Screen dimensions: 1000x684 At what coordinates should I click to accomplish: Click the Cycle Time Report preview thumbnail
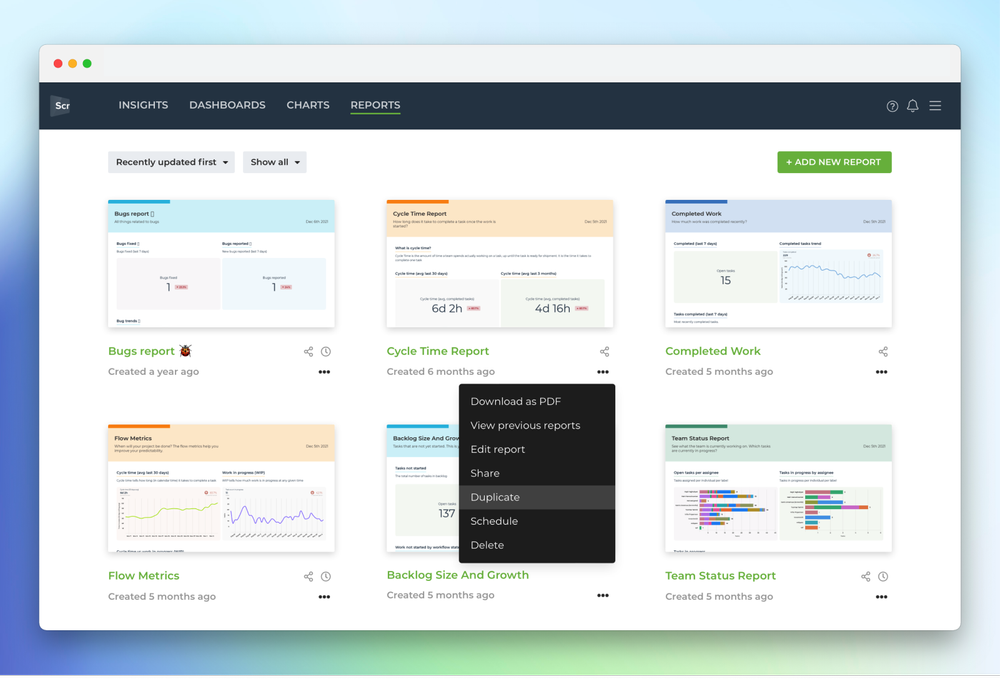(500, 264)
